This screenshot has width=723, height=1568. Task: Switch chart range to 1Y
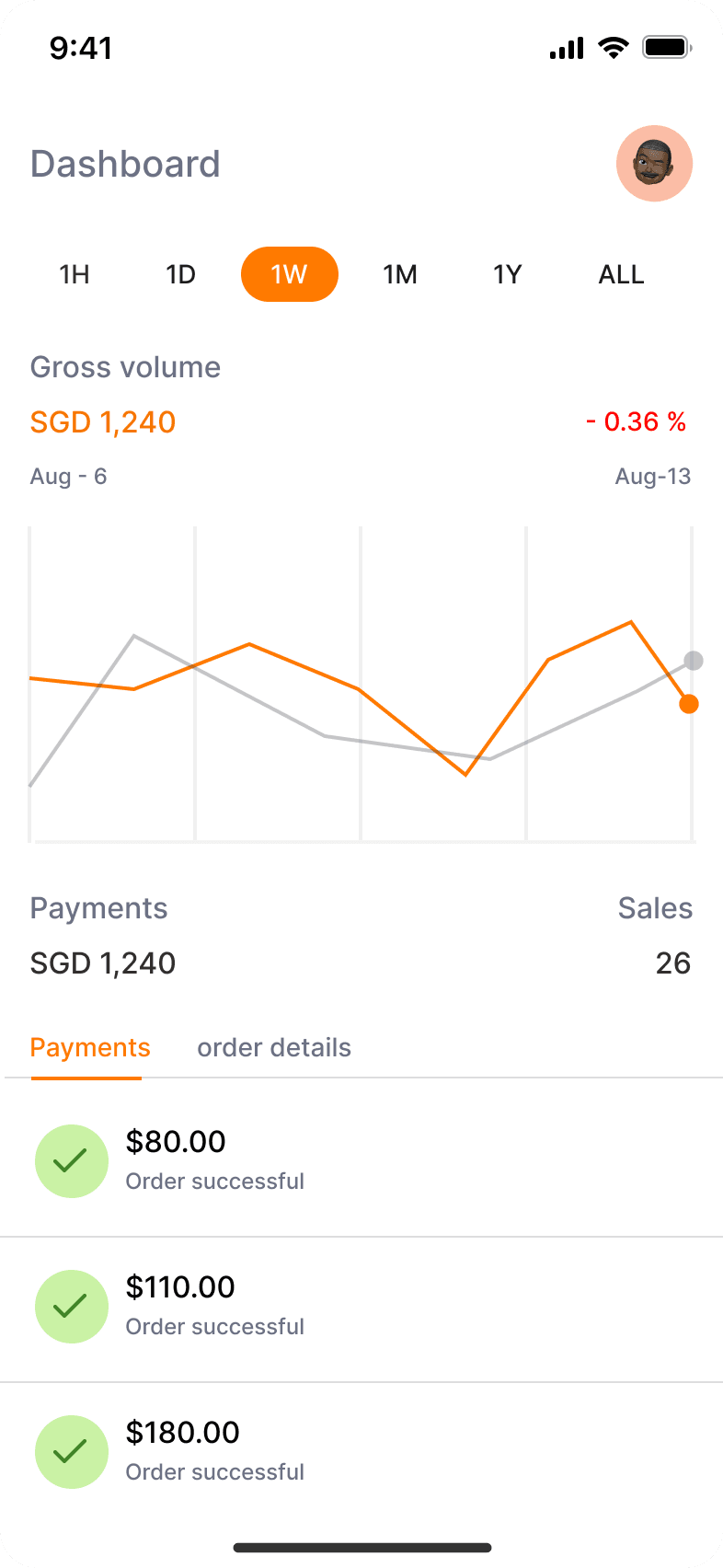click(x=508, y=274)
